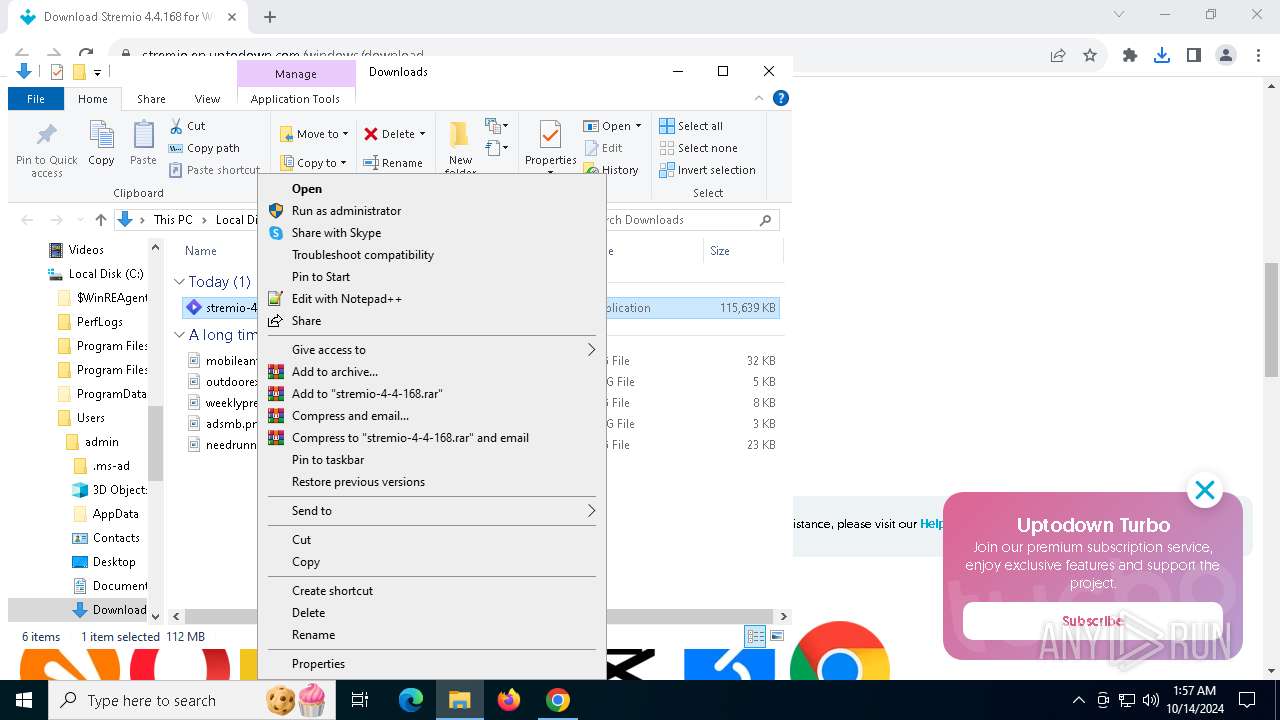
Task: Open Microsoft Edge from taskbar
Action: pyautogui.click(x=411, y=700)
